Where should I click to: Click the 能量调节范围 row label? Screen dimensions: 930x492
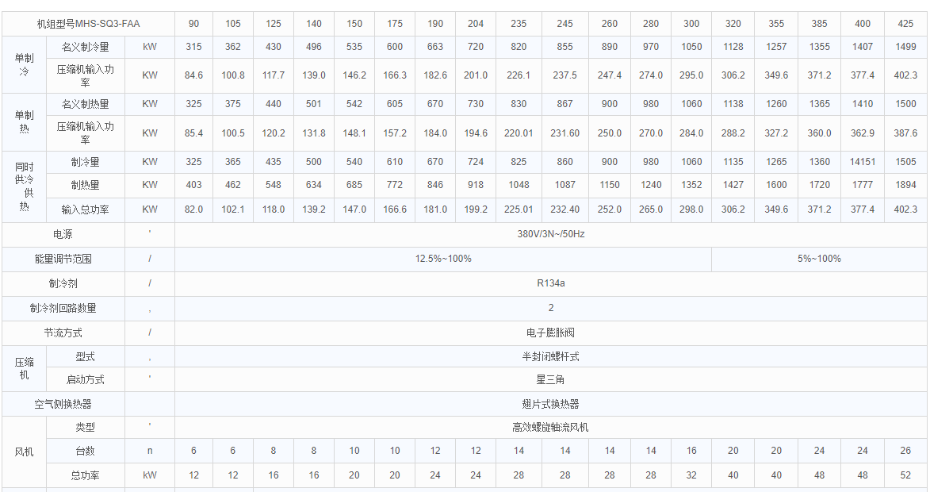point(63,258)
